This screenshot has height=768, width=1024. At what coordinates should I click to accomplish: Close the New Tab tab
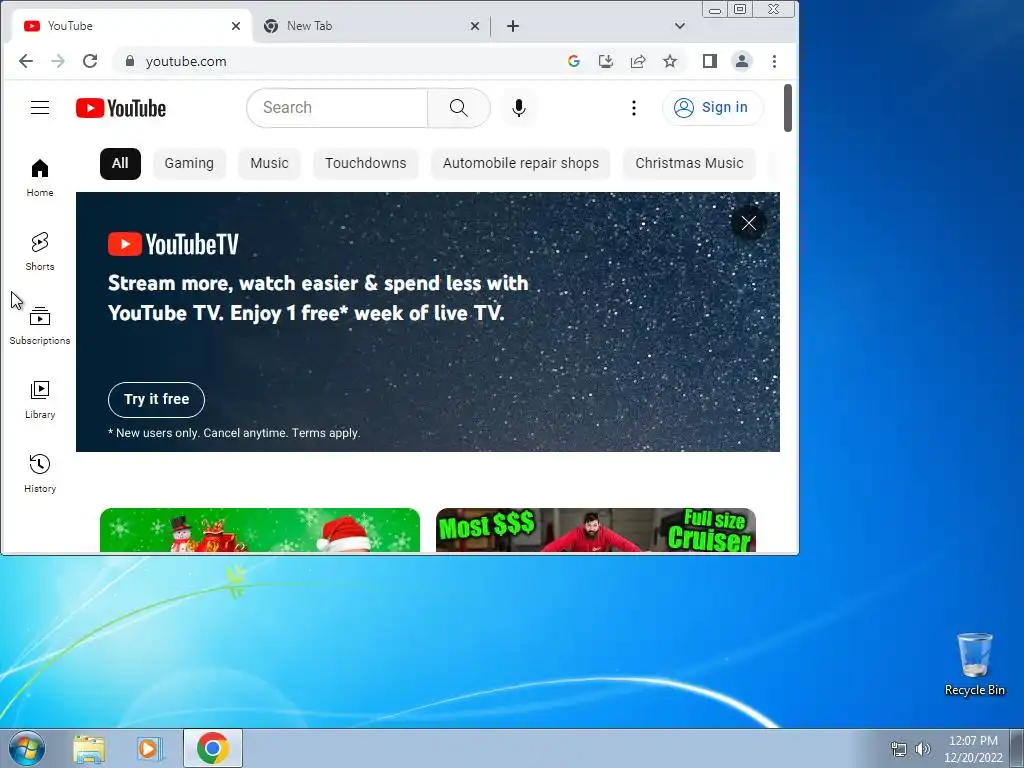click(x=475, y=26)
